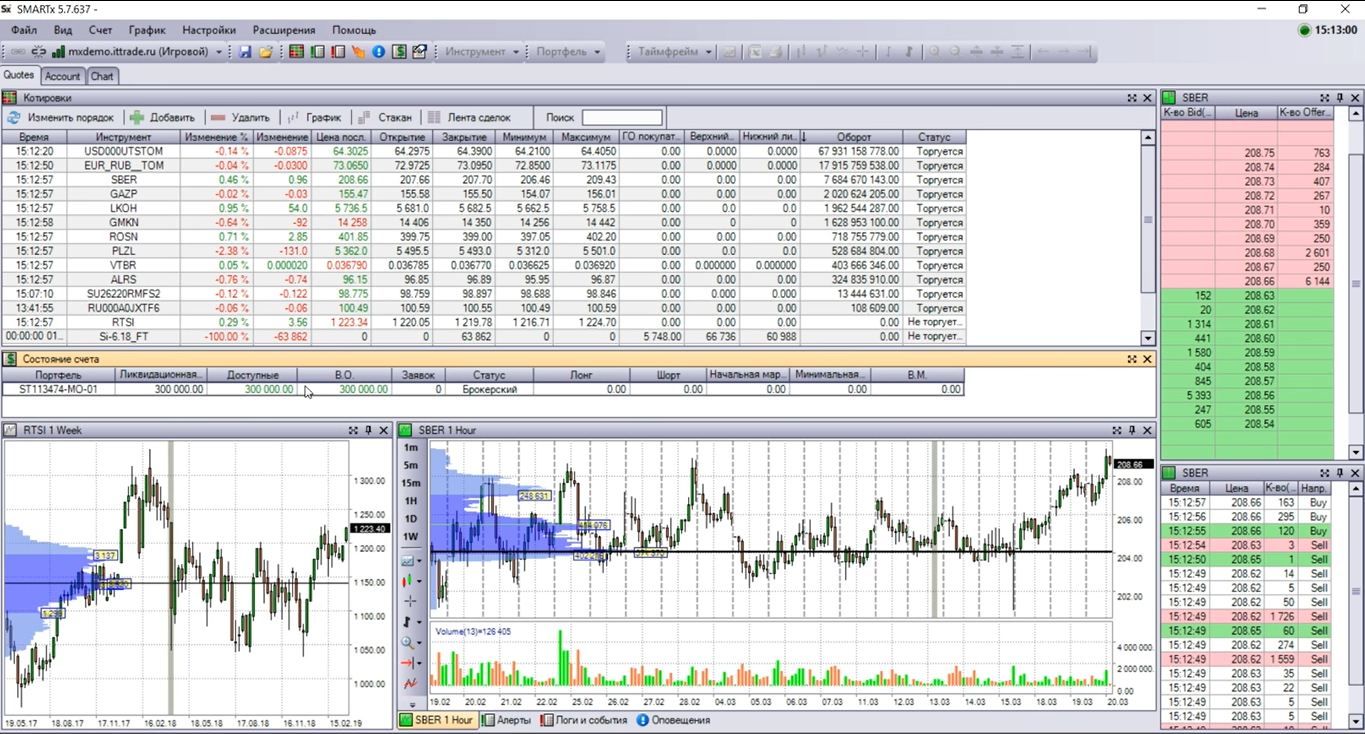Open the Расширения menu
The width and height of the screenshot is (1365, 734).
click(x=284, y=30)
